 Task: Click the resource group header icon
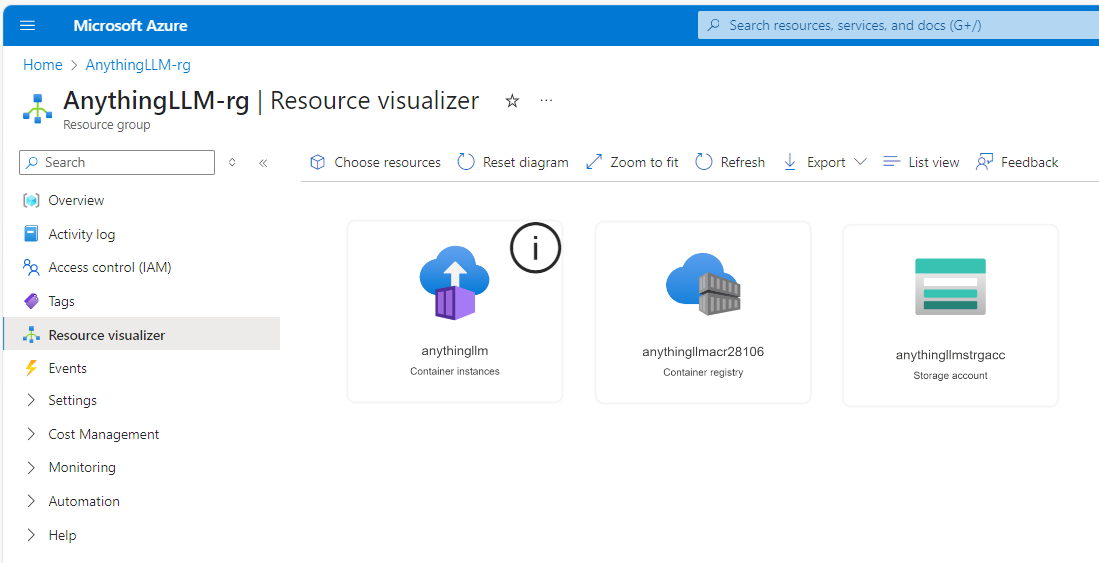tap(37, 108)
